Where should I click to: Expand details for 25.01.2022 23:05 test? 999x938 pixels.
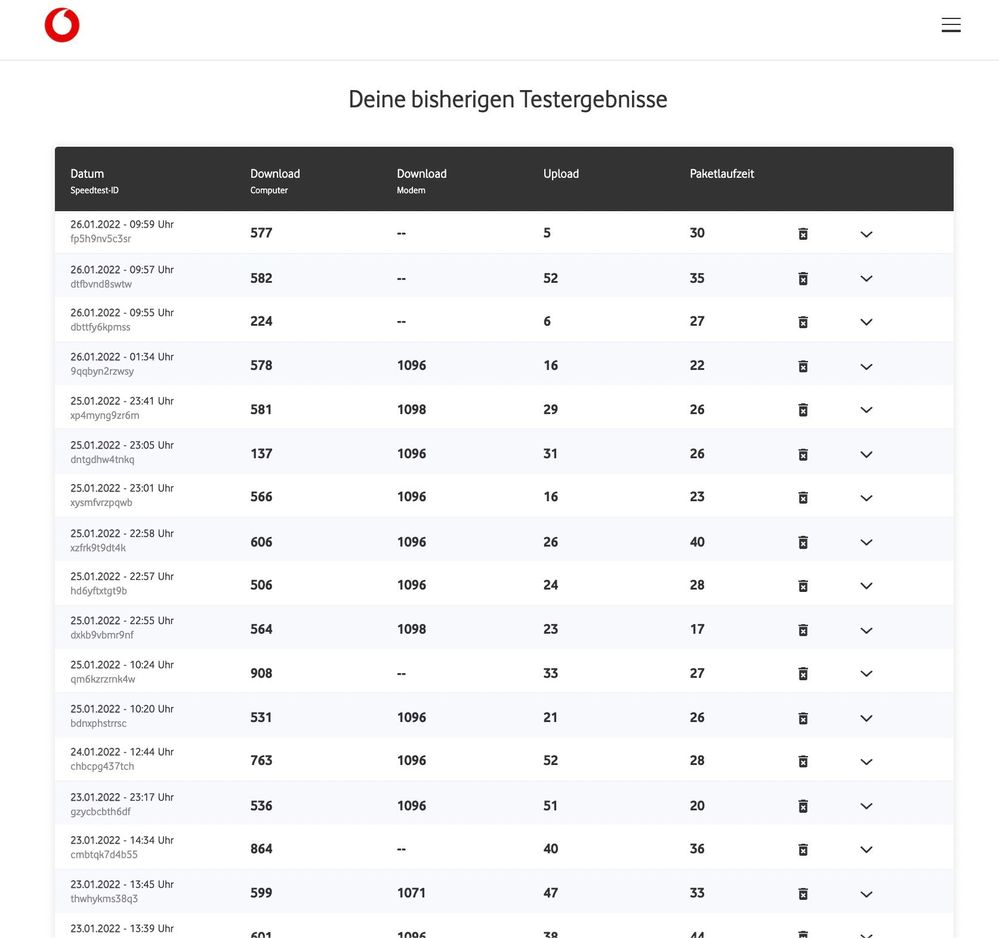point(866,454)
